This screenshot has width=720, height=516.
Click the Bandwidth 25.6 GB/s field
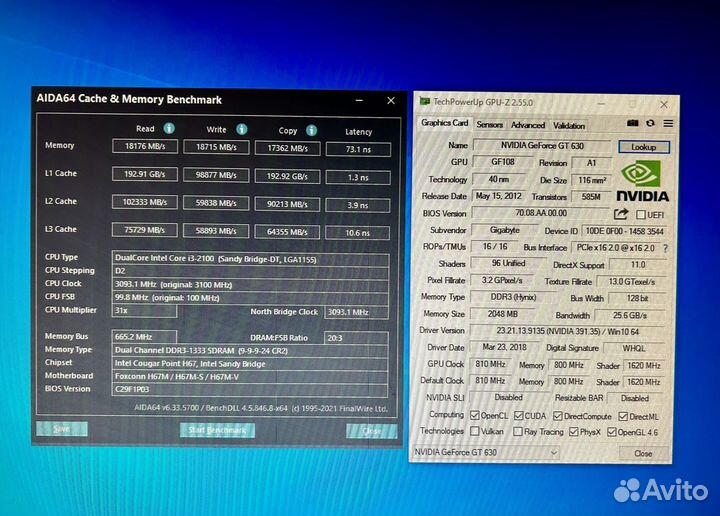(x=630, y=315)
